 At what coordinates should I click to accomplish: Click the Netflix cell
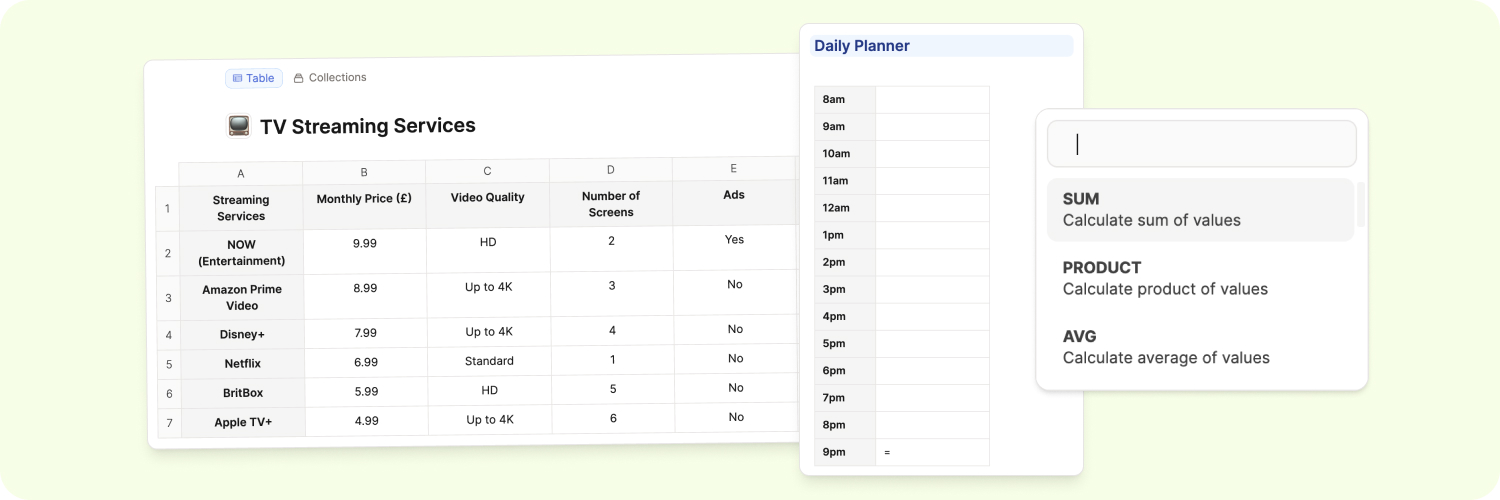coord(242,364)
